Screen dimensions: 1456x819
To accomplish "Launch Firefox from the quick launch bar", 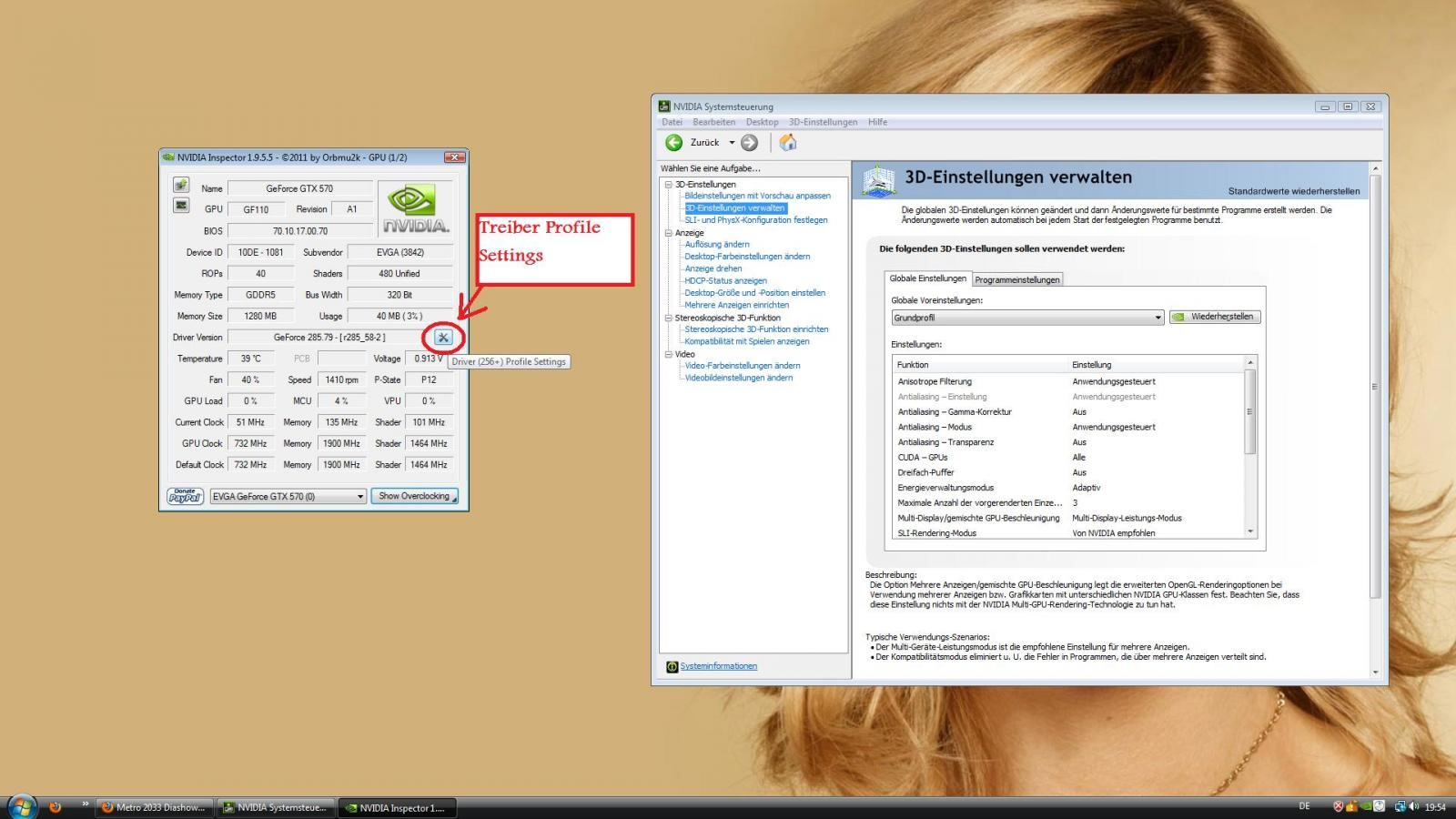I will 55,806.
